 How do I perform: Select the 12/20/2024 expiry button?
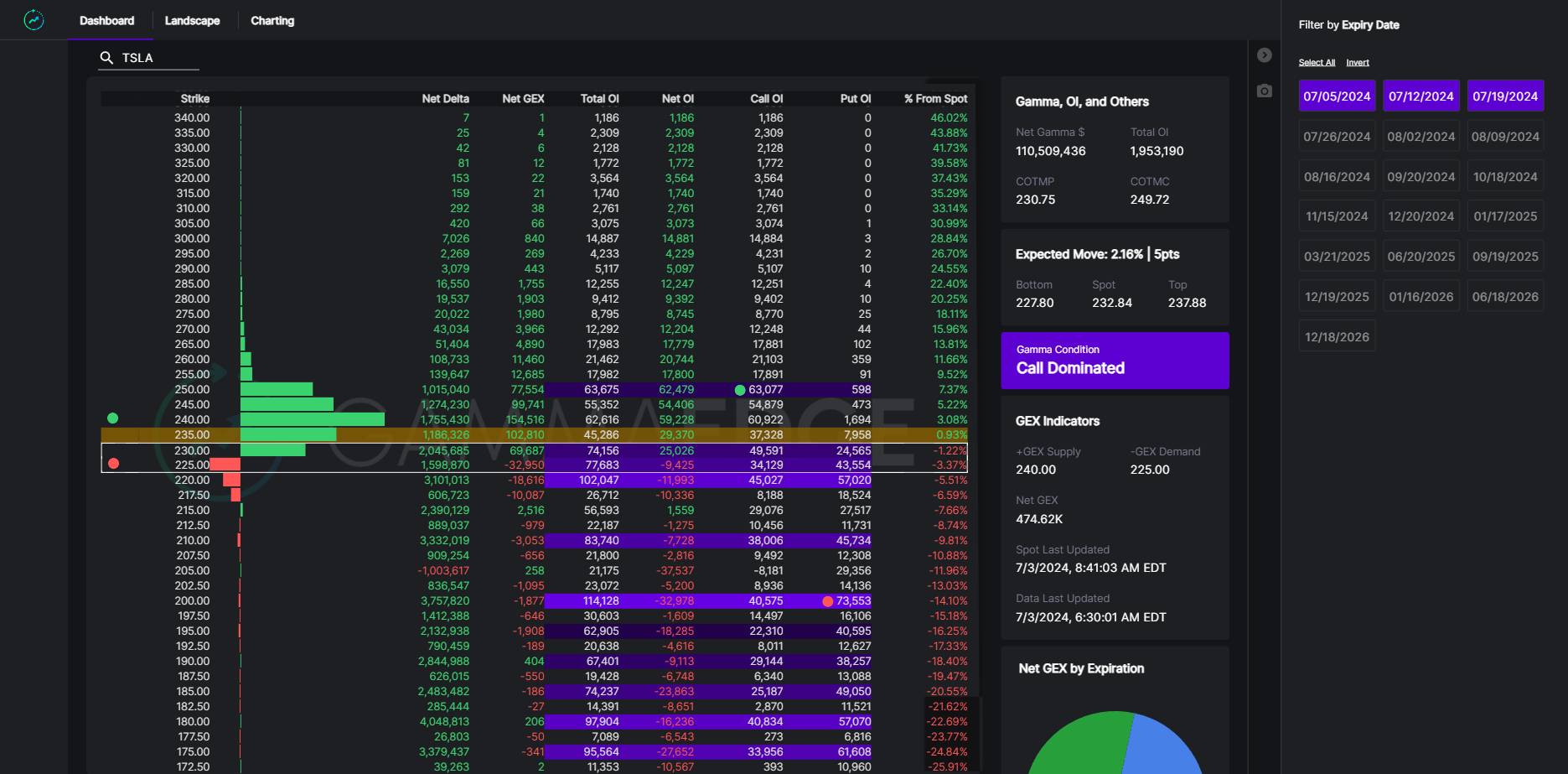[1421, 216]
